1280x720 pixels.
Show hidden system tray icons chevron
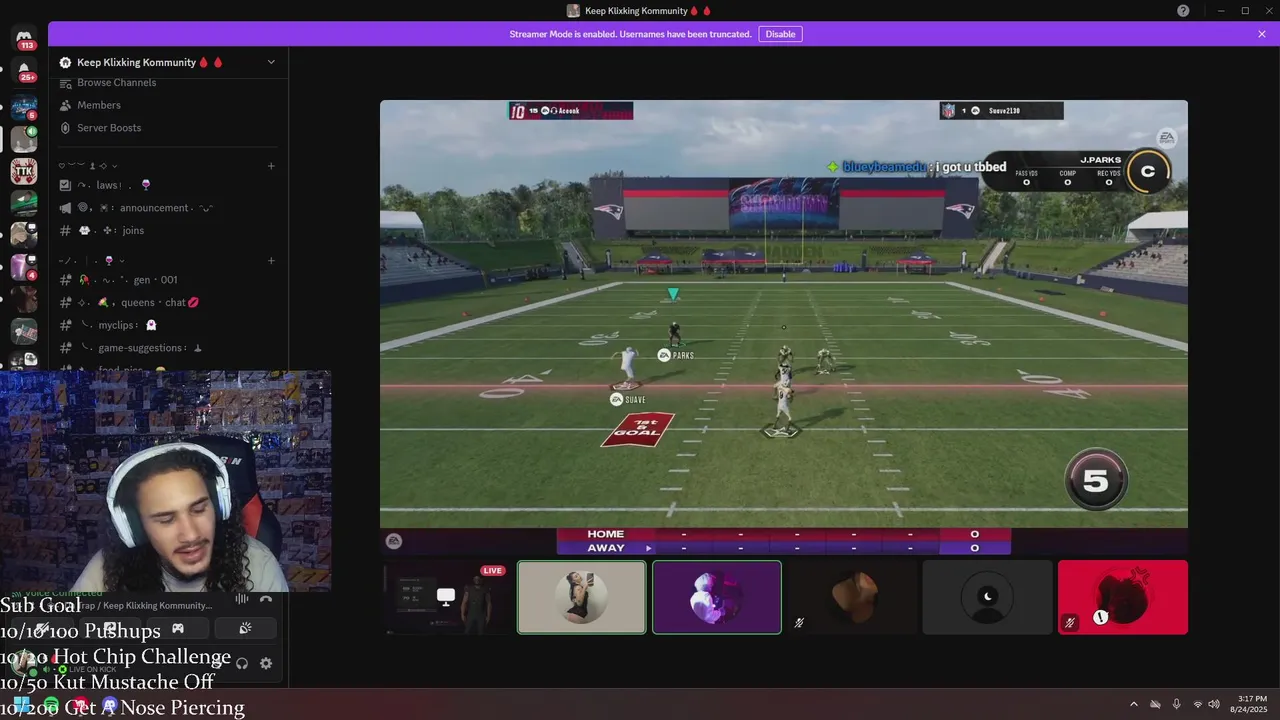1134,704
